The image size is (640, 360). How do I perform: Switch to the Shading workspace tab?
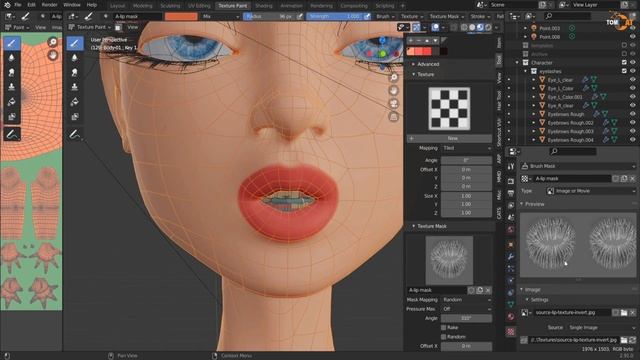click(264, 6)
